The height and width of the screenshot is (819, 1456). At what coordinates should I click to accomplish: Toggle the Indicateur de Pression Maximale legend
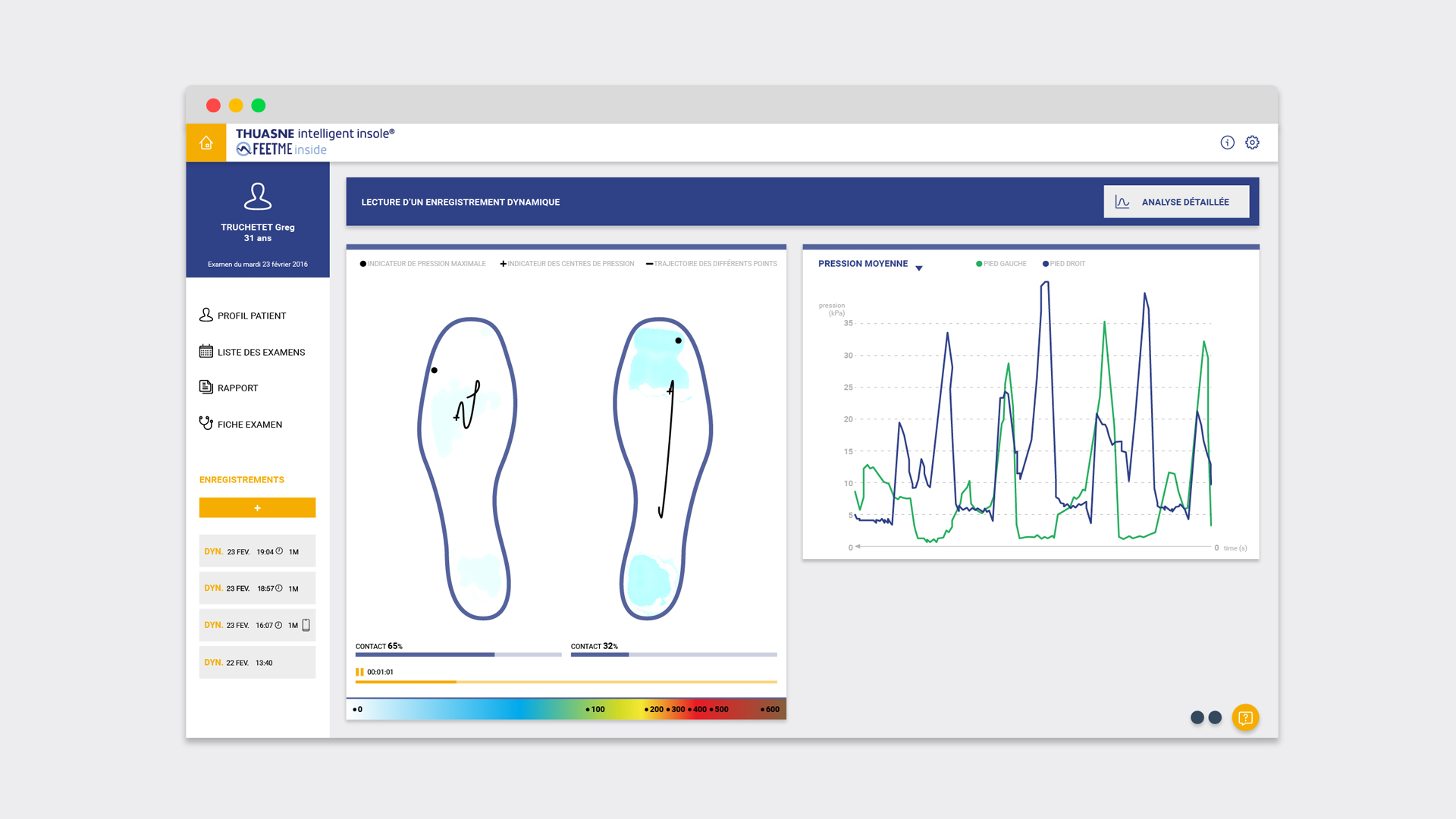click(x=422, y=263)
